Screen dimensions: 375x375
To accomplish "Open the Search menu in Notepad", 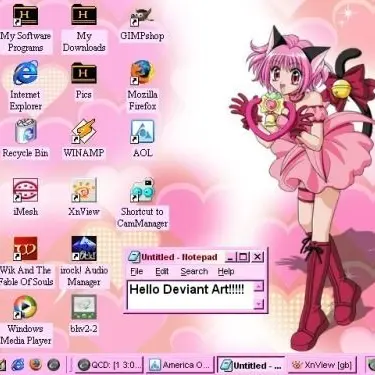I will [x=194, y=272].
